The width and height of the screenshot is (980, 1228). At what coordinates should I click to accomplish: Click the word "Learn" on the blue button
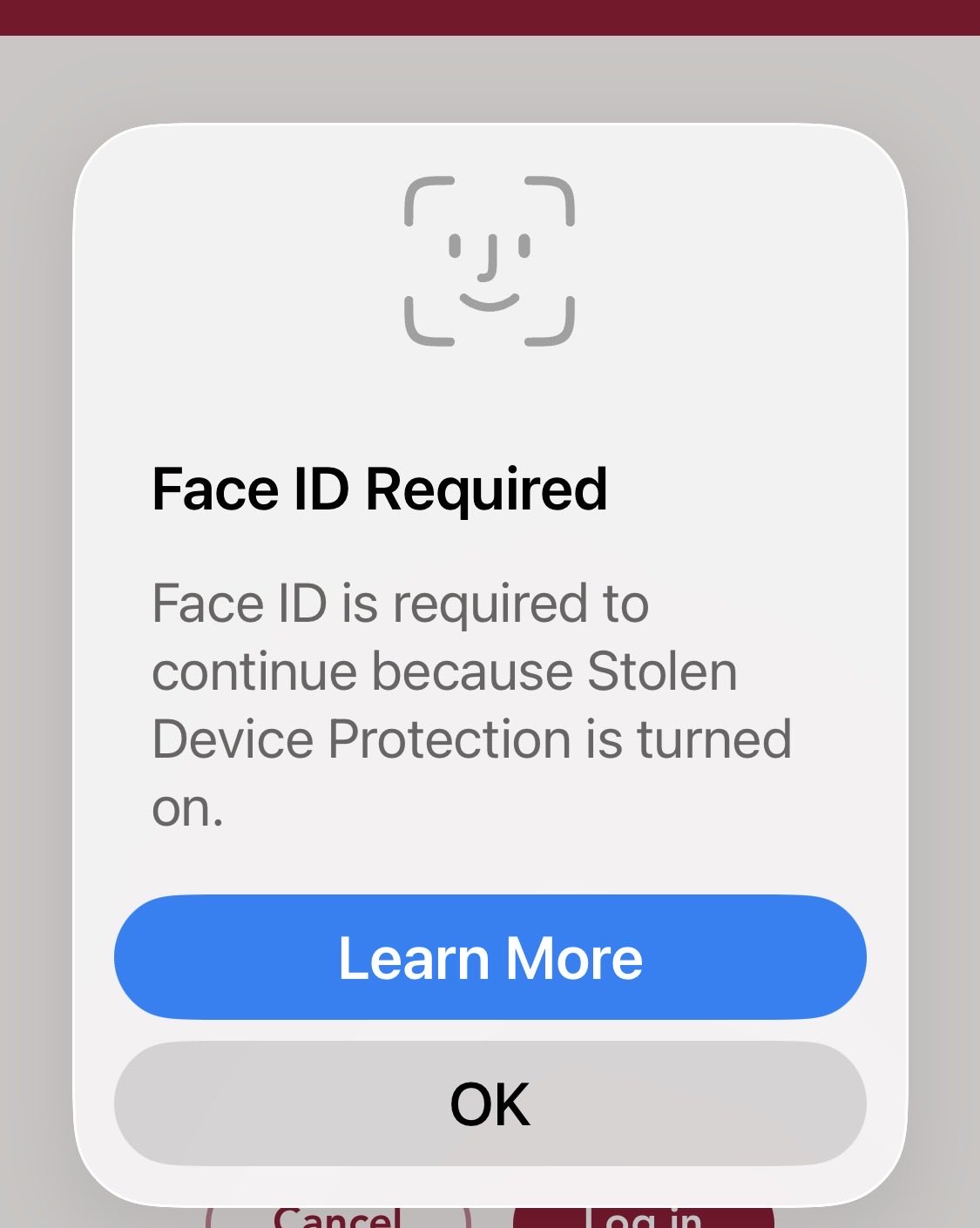click(x=413, y=958)
